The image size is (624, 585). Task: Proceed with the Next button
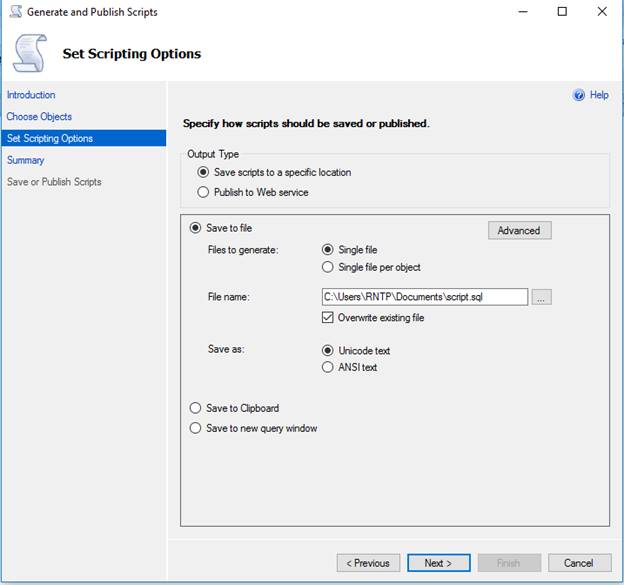[x=439, y=563]
